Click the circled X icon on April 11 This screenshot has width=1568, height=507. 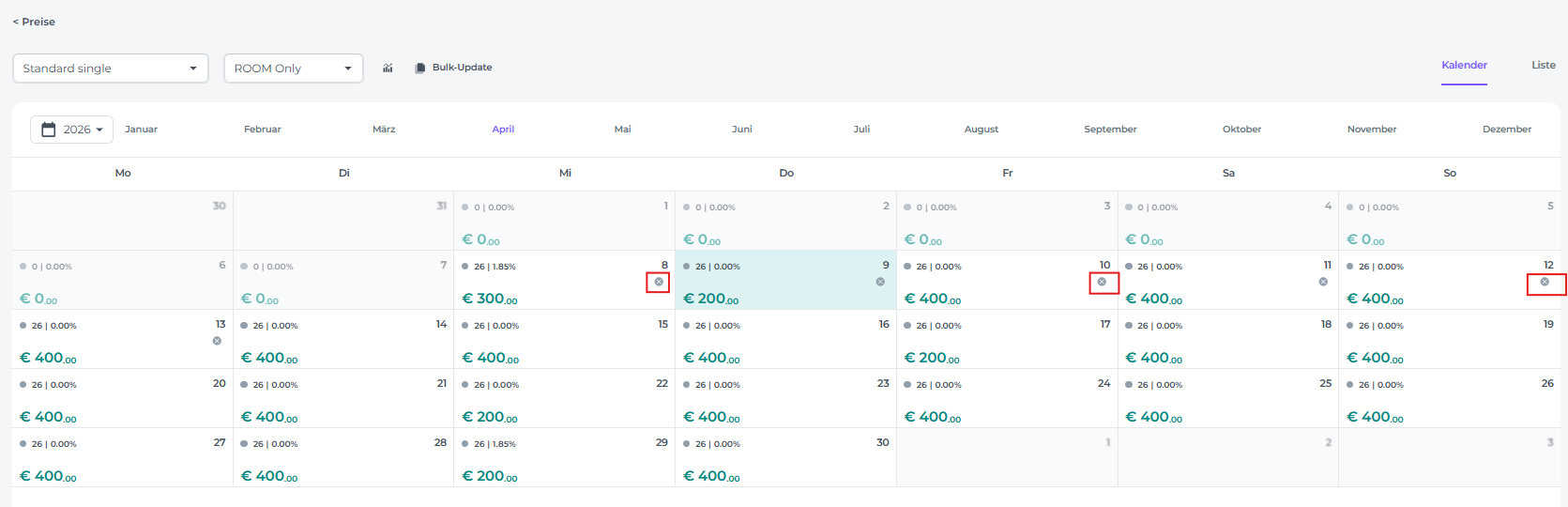[1323, 282]
